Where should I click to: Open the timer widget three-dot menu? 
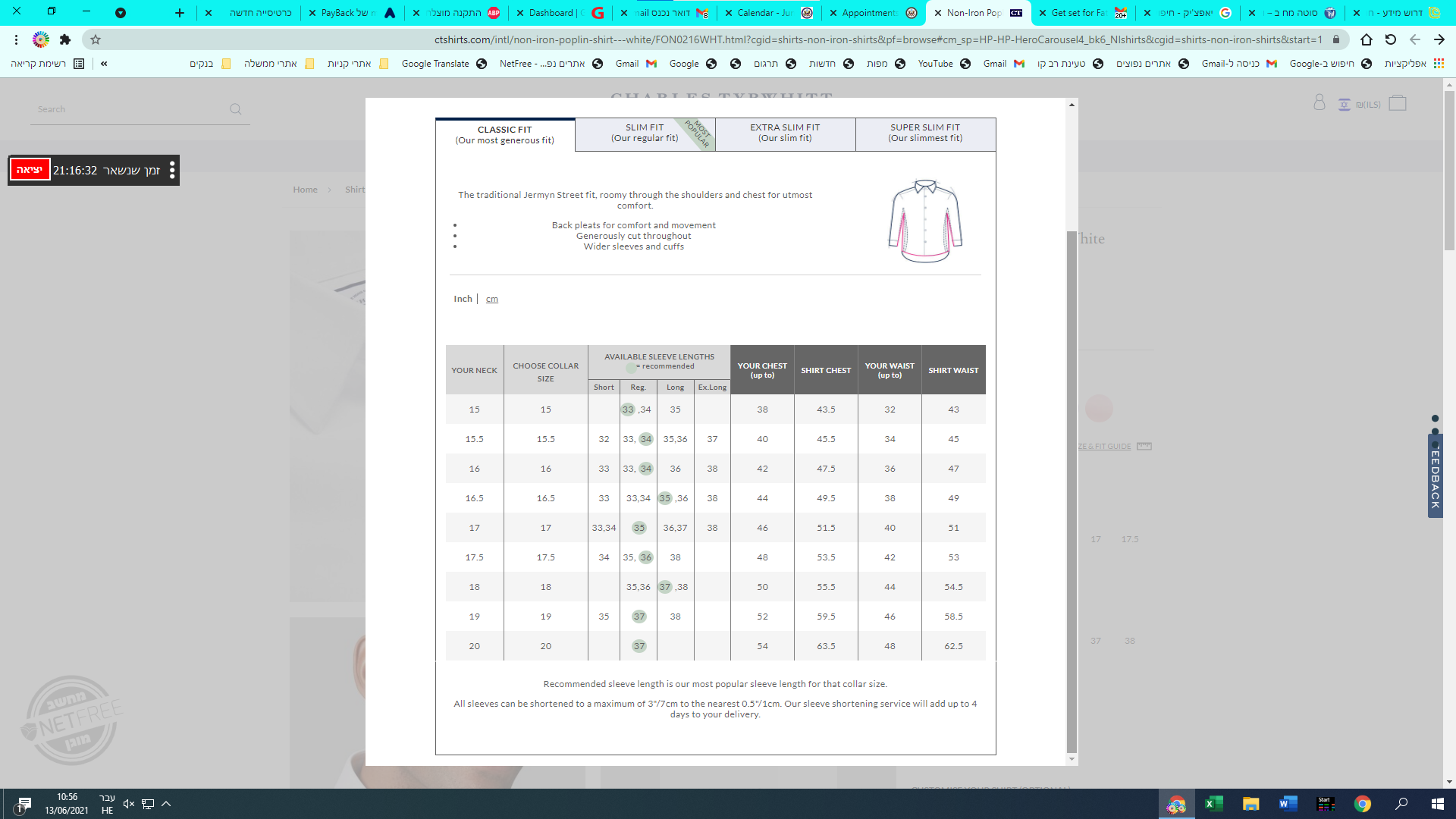click(172, 170)
